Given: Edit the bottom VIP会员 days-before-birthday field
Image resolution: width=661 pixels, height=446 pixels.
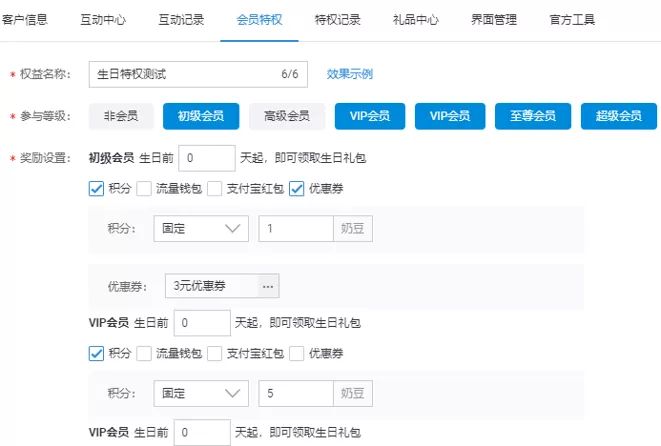Looking at the screenshot, I should [202, 433].
